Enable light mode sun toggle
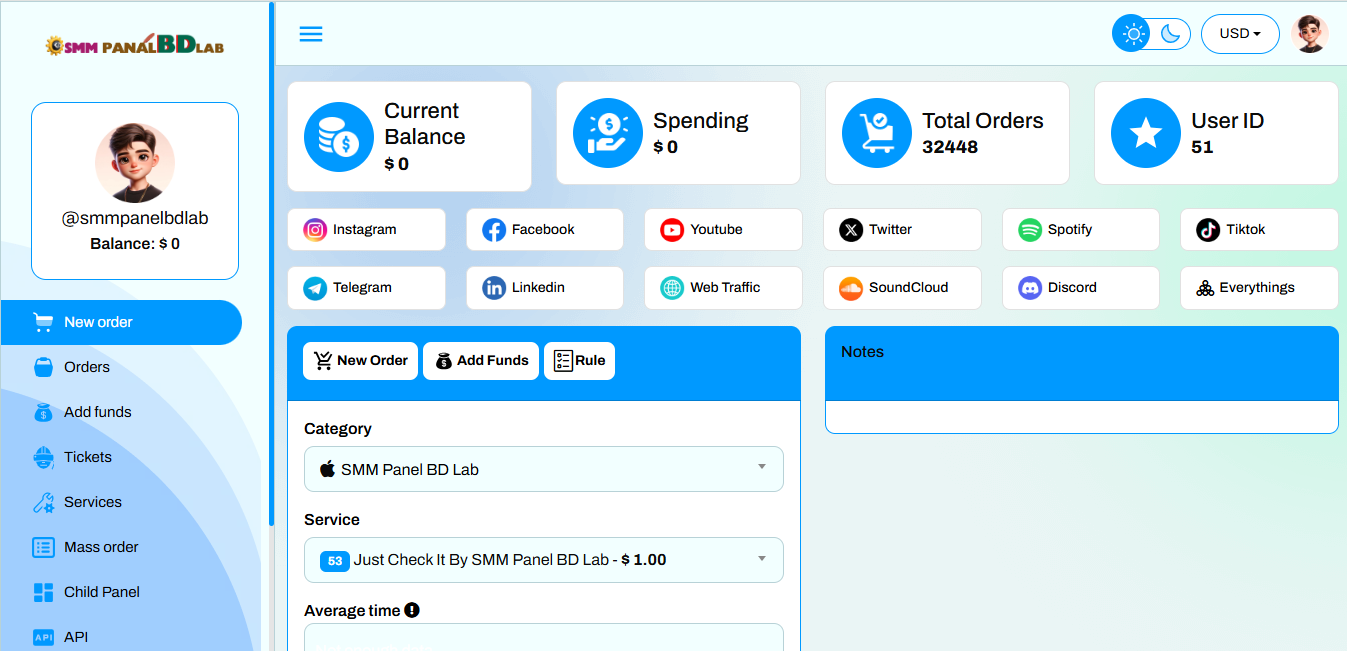This screenshot has height=651, width=1347. (x=1133, y=34)
